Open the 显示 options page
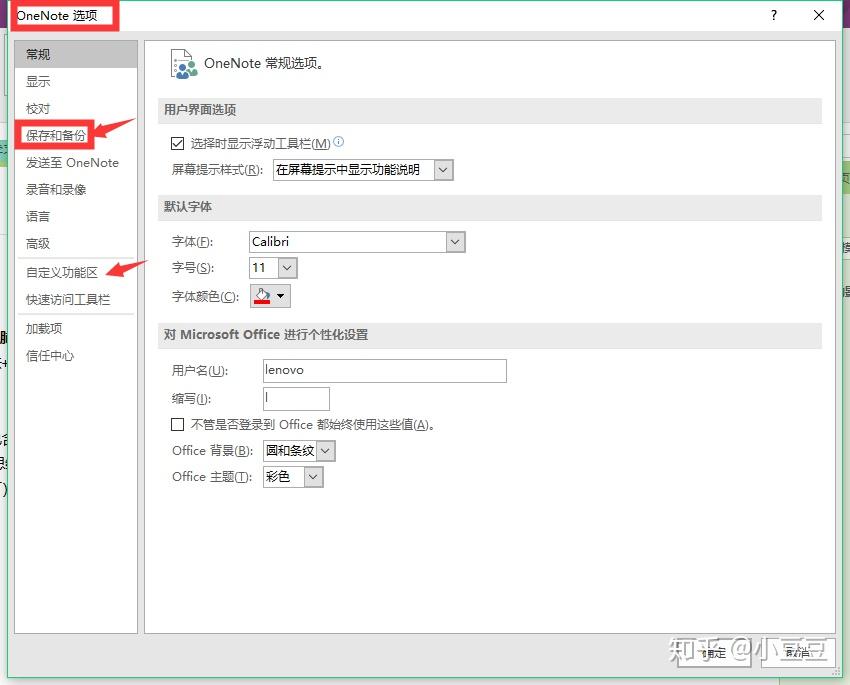The image size is (850, 685). click(x=76, y=81)
